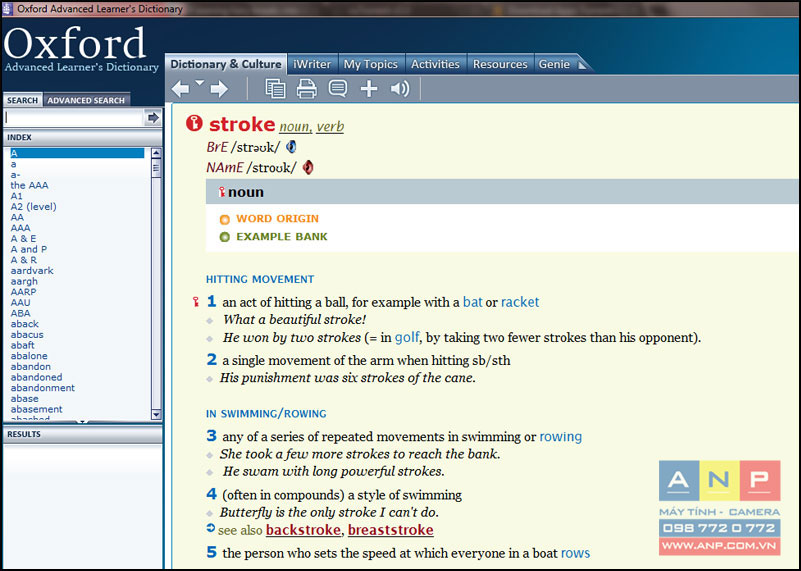Follow the racket link
This screenshot has height=571, width=801.
[520, 302]
